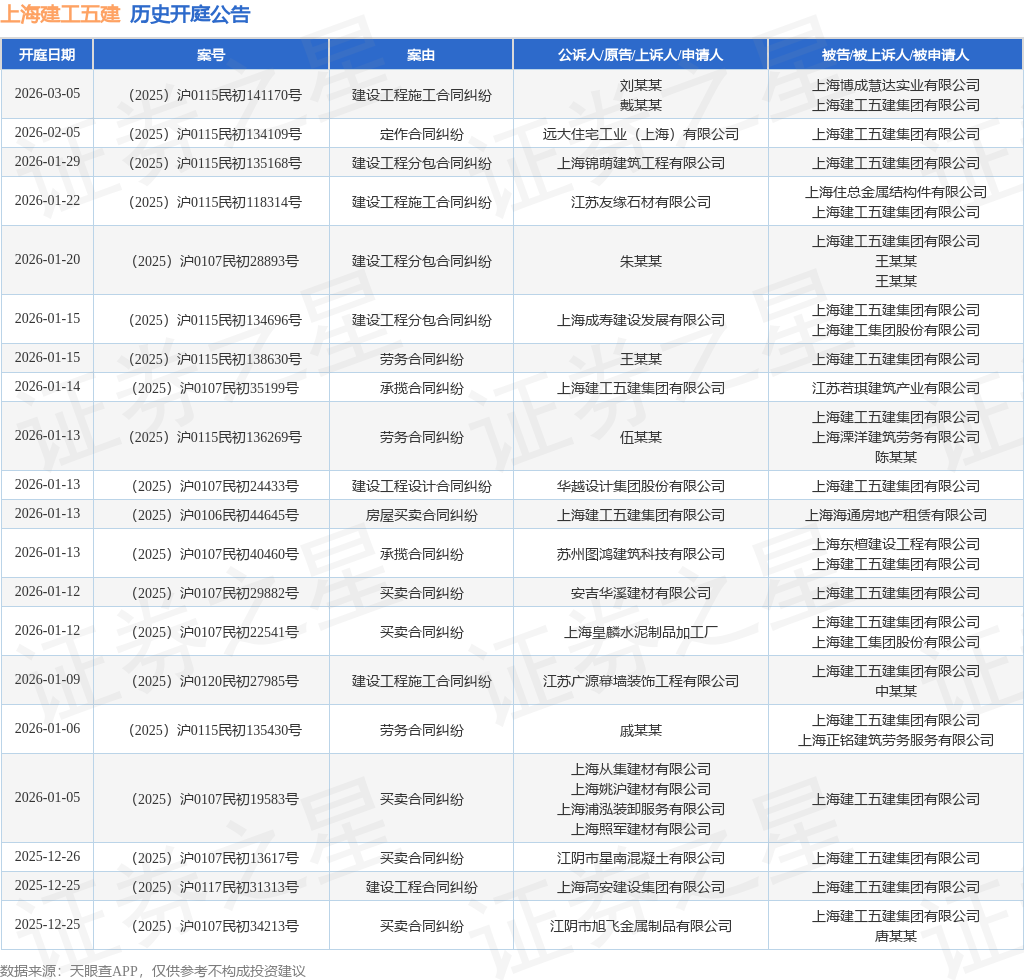1024x980 pixels.
Task: Click plaintiff 上海浦泓装卸服务有限公司
Action: 641,809
